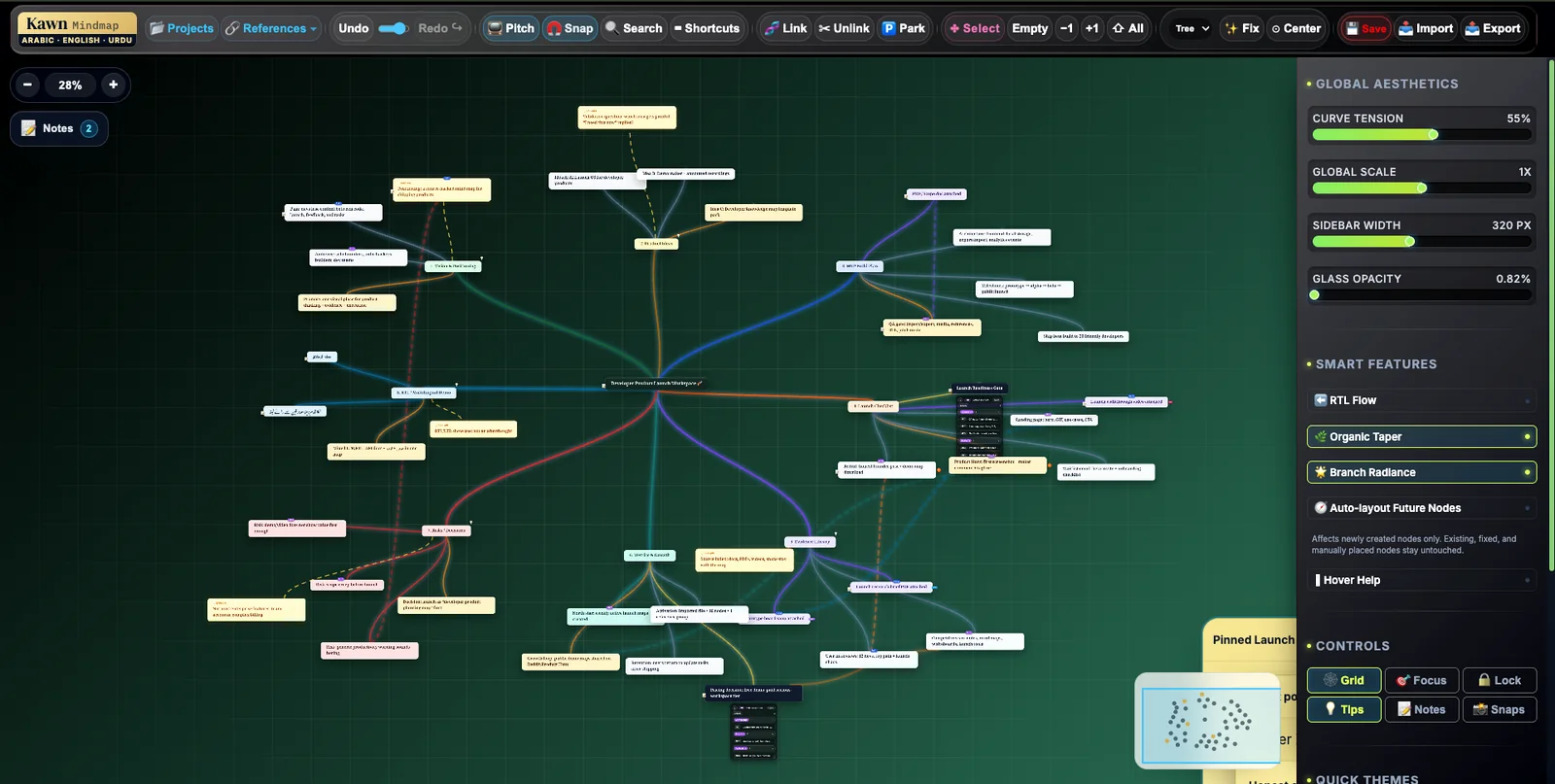
Task: Click the 55% curve tension value
Action: tap(1518, 119)
